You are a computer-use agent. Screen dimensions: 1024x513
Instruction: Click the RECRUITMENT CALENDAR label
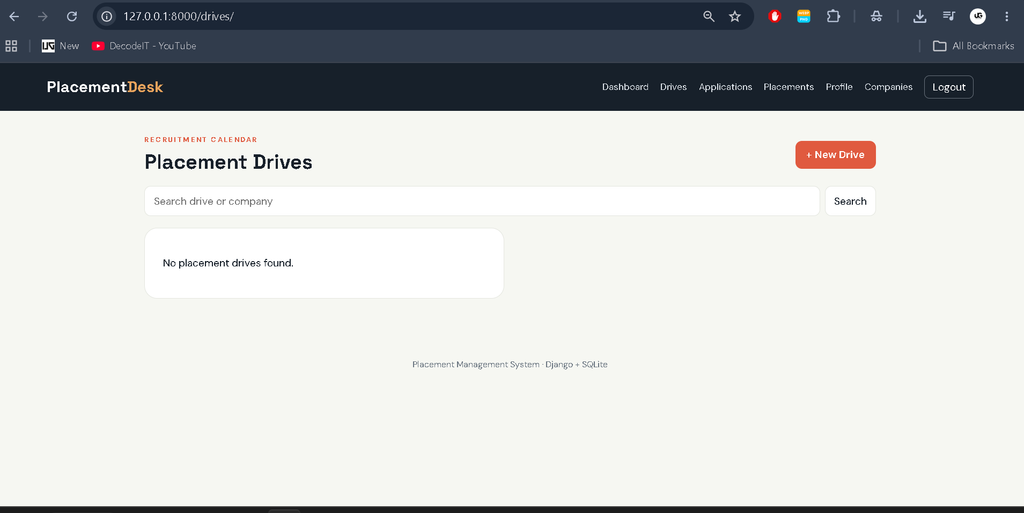tap(200, 140)
